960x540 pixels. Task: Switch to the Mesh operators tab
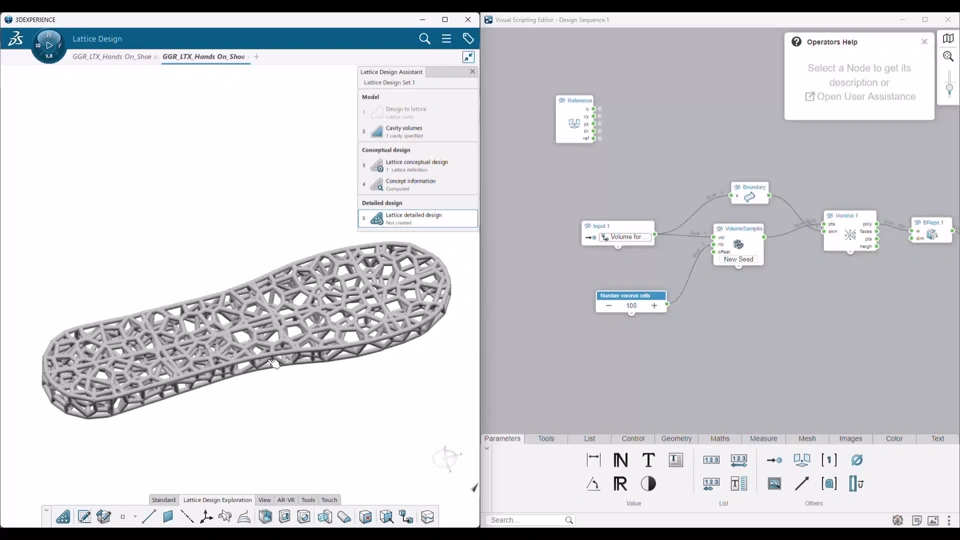tap(807, 438)
